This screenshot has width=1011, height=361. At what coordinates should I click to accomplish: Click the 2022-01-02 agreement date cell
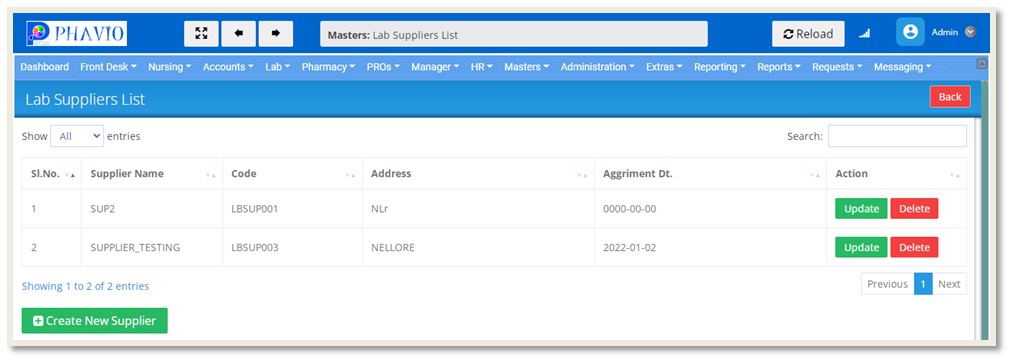pos(711,248)
